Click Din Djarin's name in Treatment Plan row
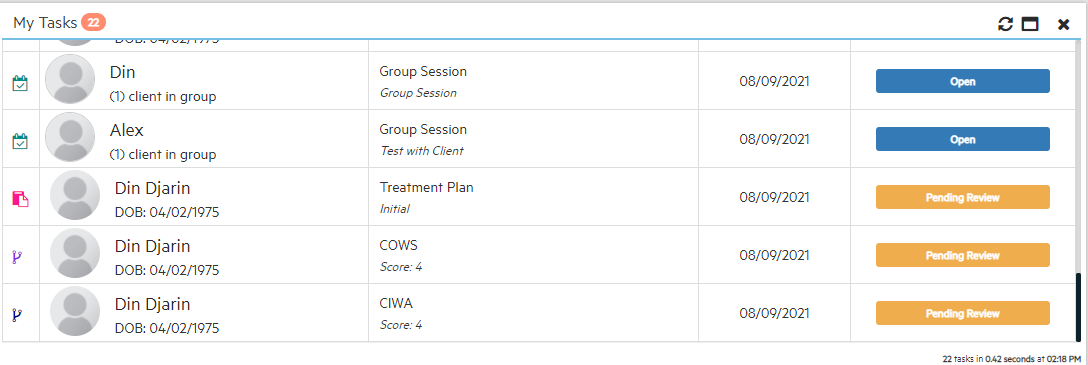The width and height of the screenshot is (1088, 365). pos(153,189)
